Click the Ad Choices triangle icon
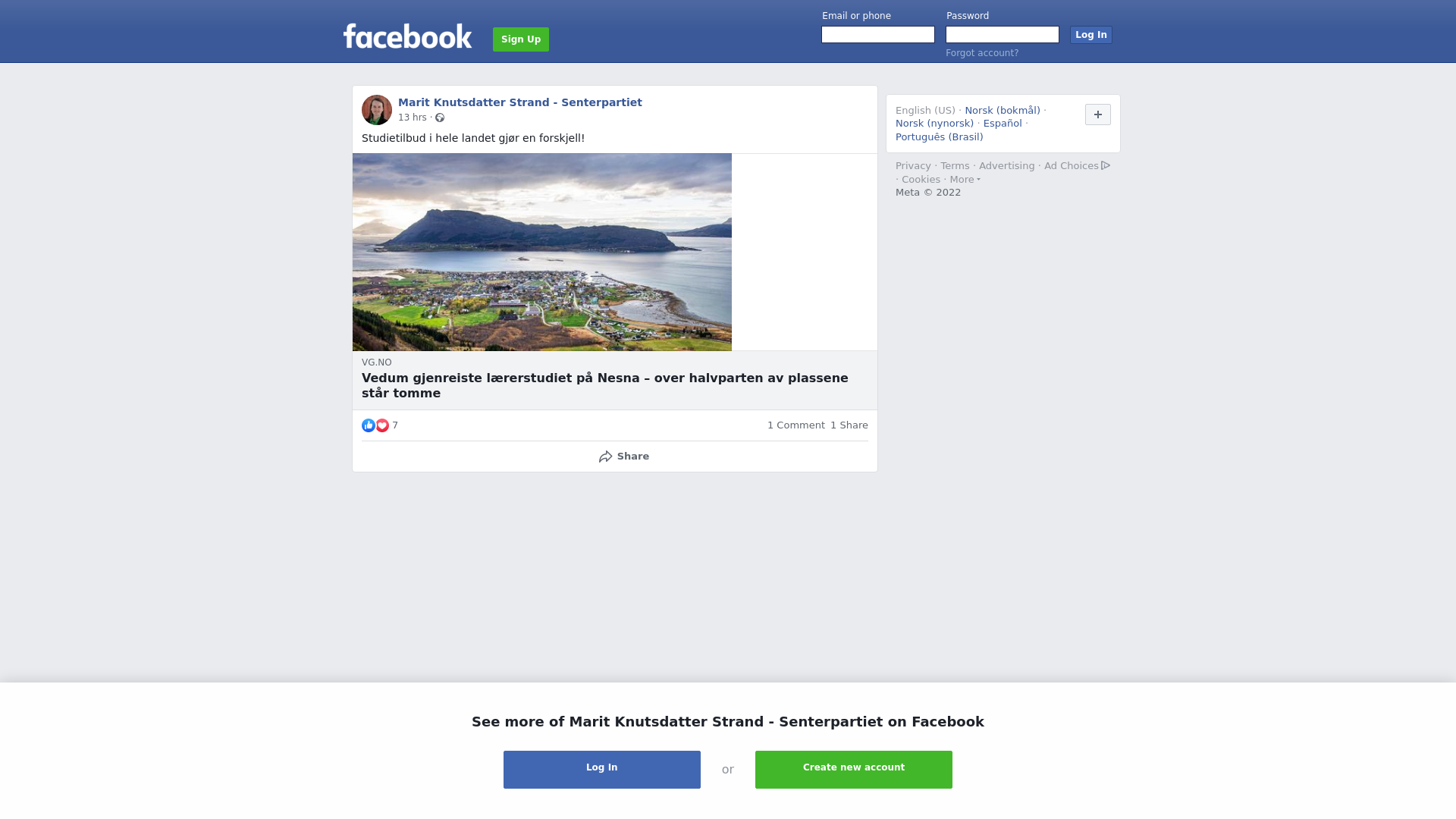Viewport: 1456px width, 819px height. pyautogui.click(x=1106, y=165)
